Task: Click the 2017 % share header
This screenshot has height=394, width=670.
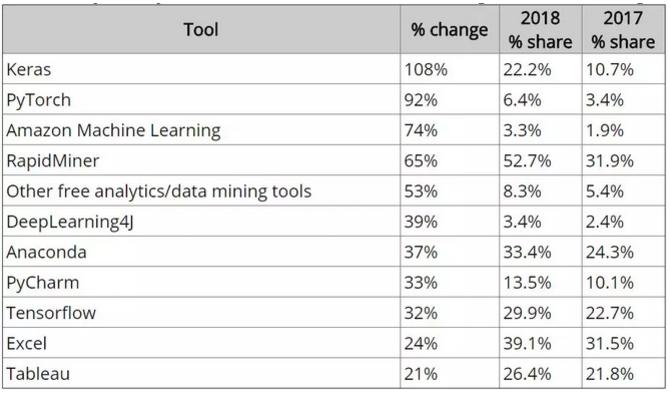Action: pyautogui.click(x=623, y=29)
